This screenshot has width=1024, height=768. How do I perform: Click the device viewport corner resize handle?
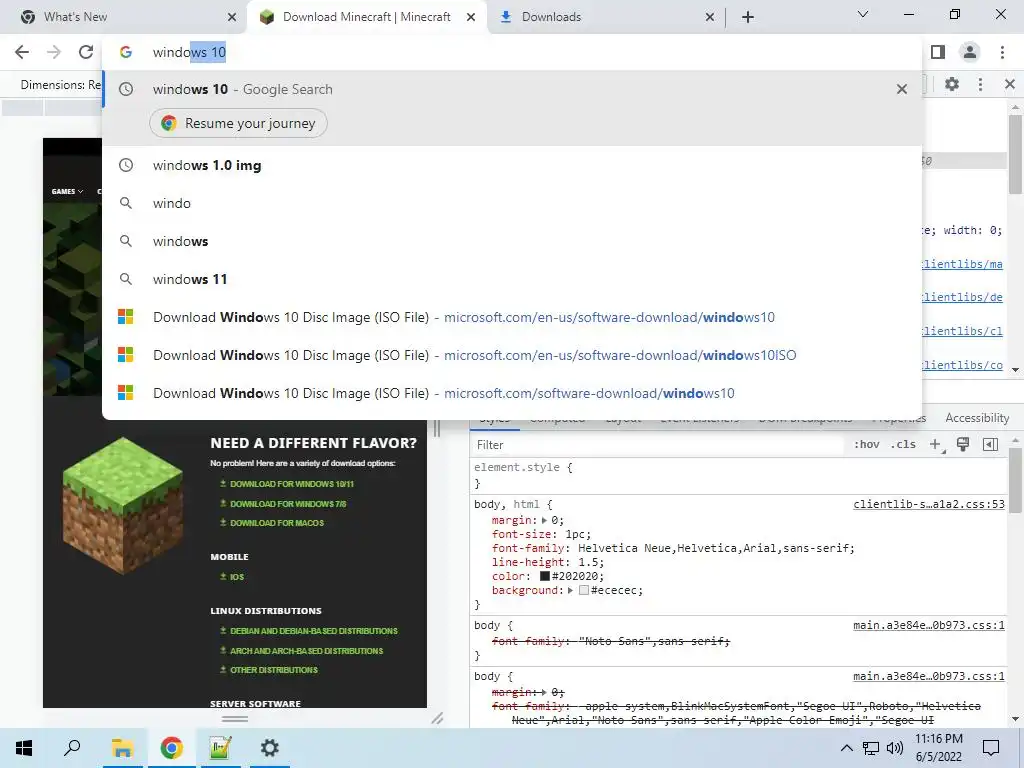(437, 718)
